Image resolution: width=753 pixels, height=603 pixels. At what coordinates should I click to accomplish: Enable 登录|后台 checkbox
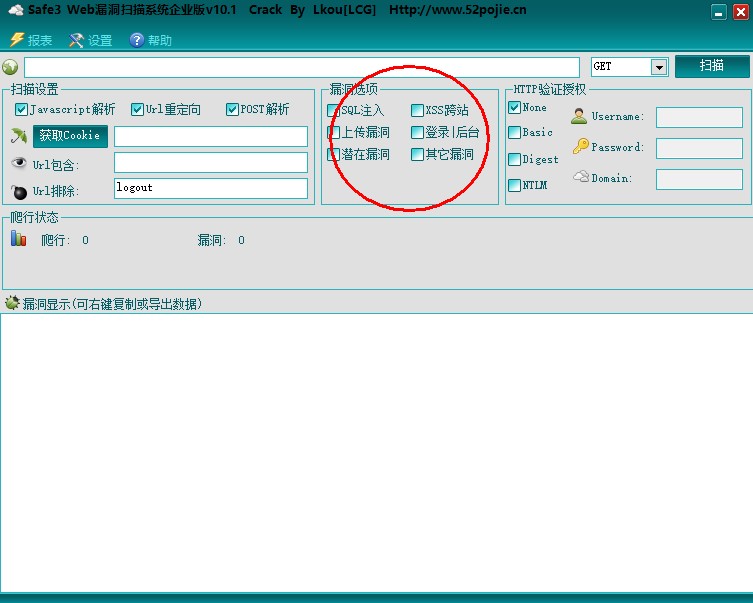[417, 133]
